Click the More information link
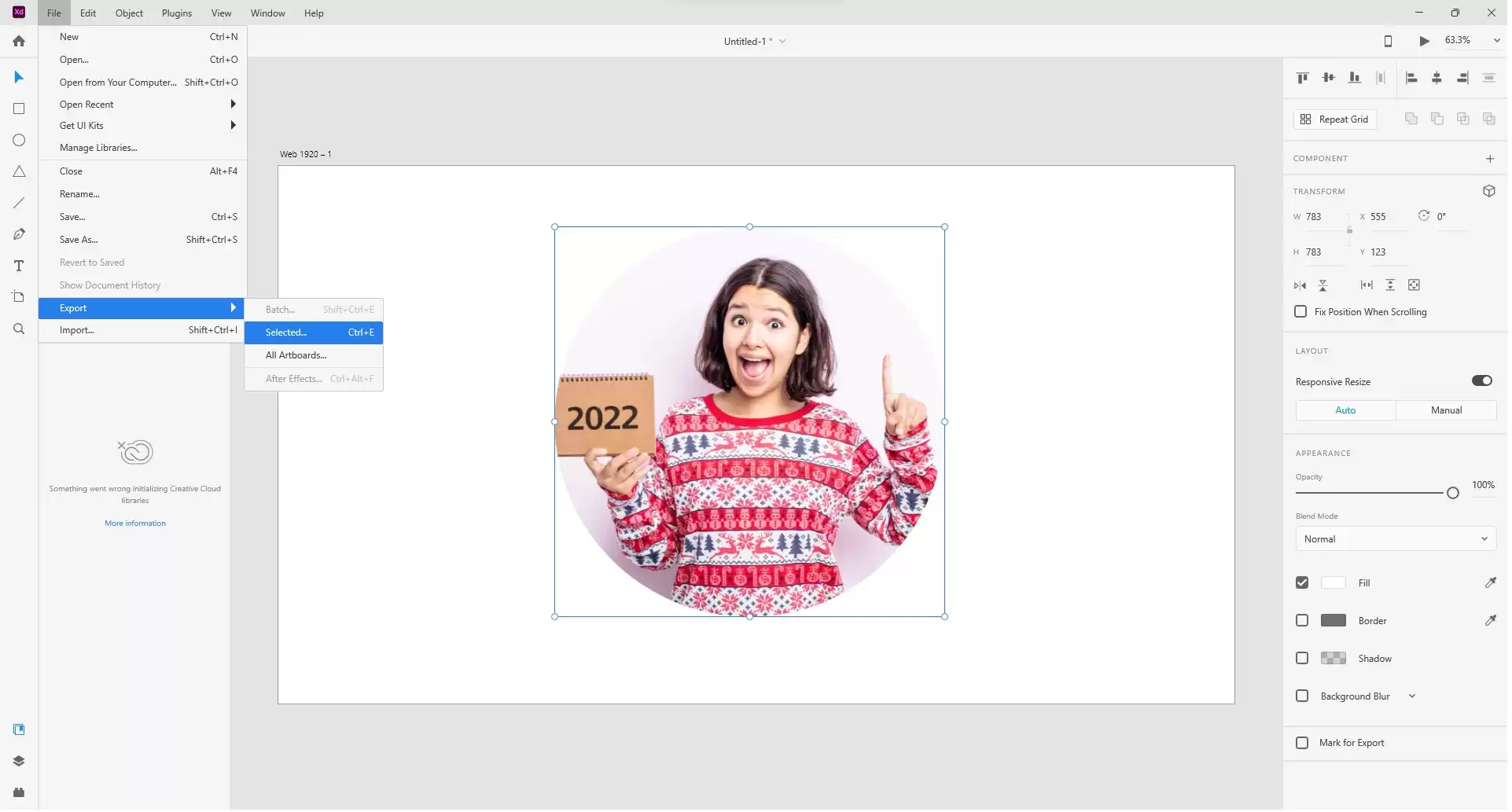Image resolution: width=1512 pixels, height=812 pixels. pos(134,523)
